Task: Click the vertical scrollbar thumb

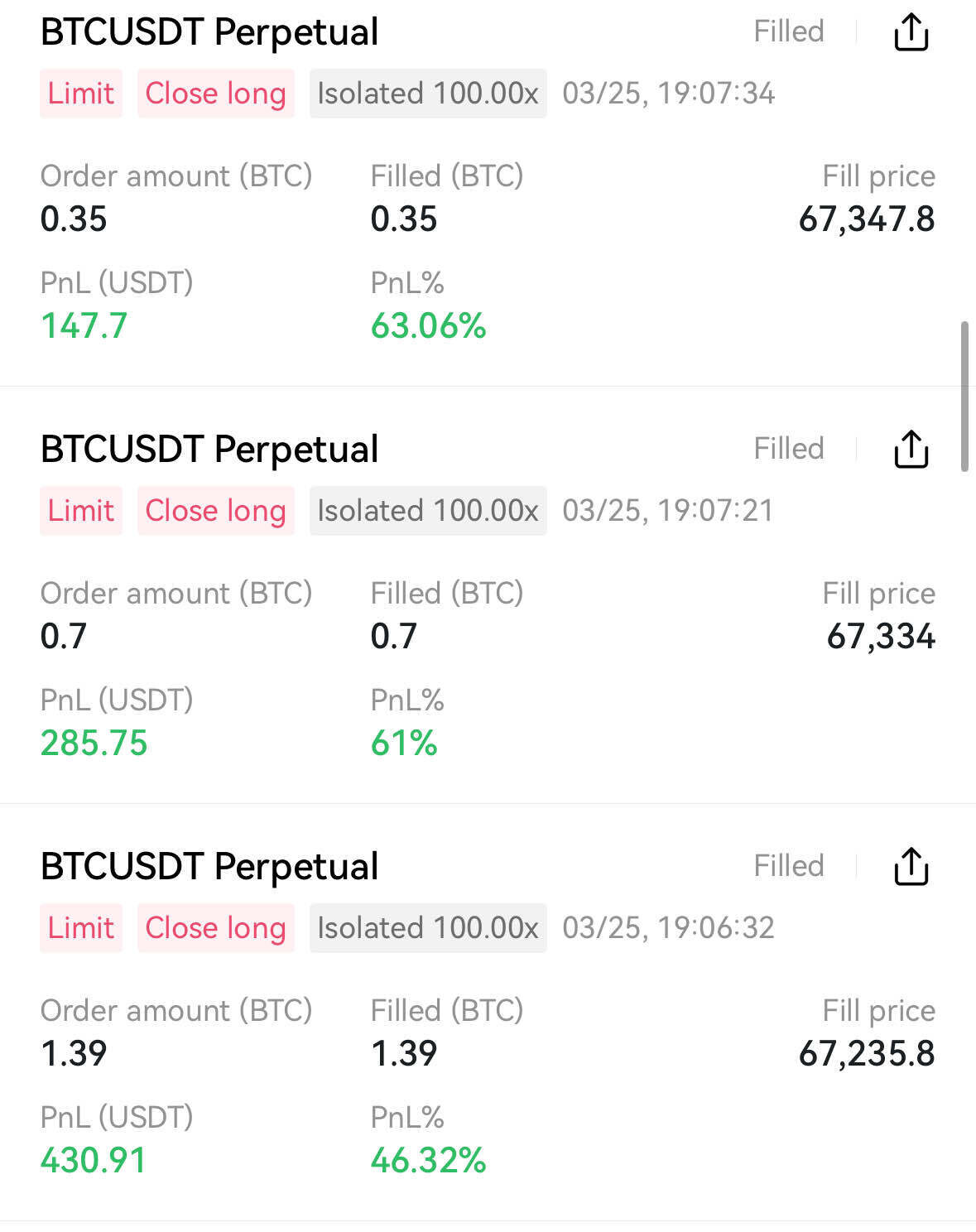Action: 964,396
